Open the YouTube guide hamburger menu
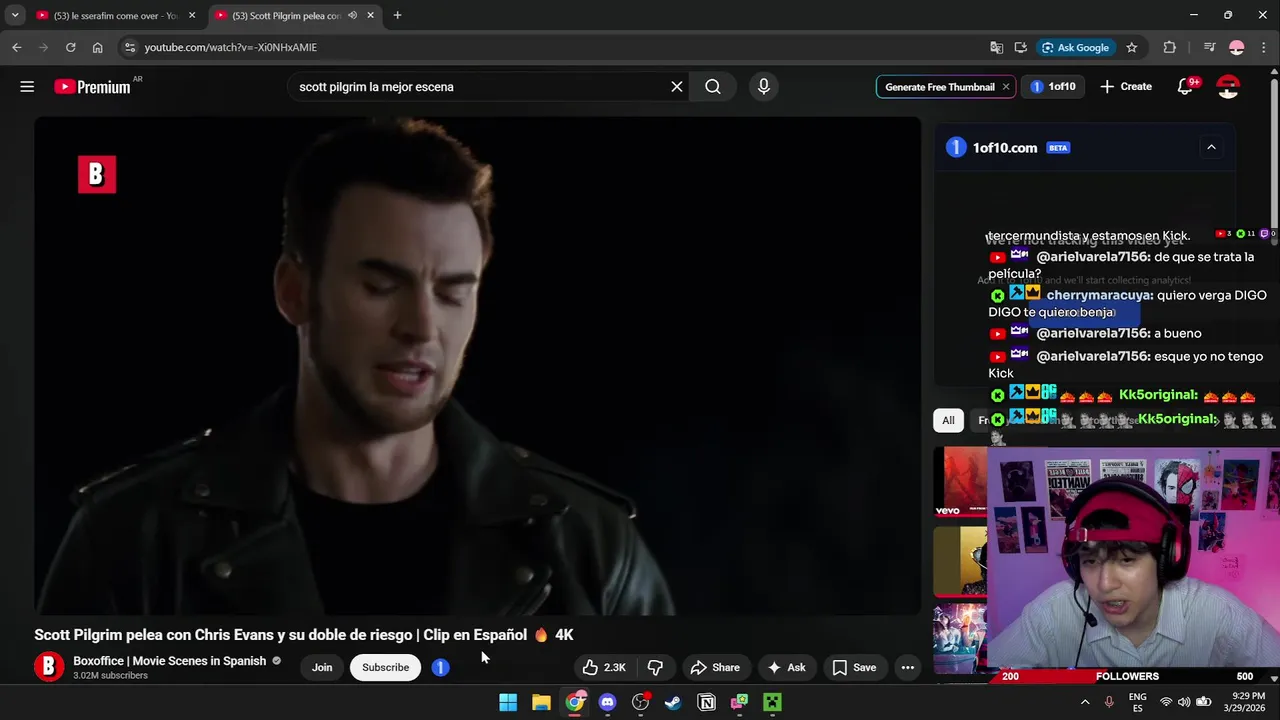This screenshot has width=1280, height=720. 27,87
